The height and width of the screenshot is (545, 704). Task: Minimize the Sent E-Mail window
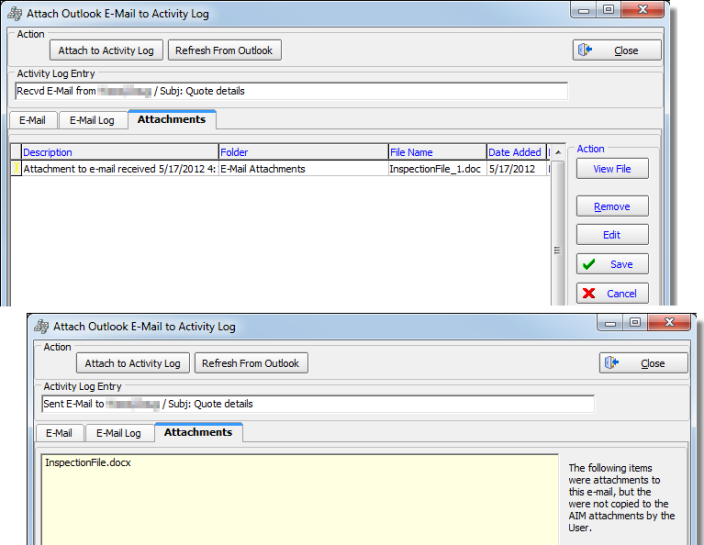point(611,322)
